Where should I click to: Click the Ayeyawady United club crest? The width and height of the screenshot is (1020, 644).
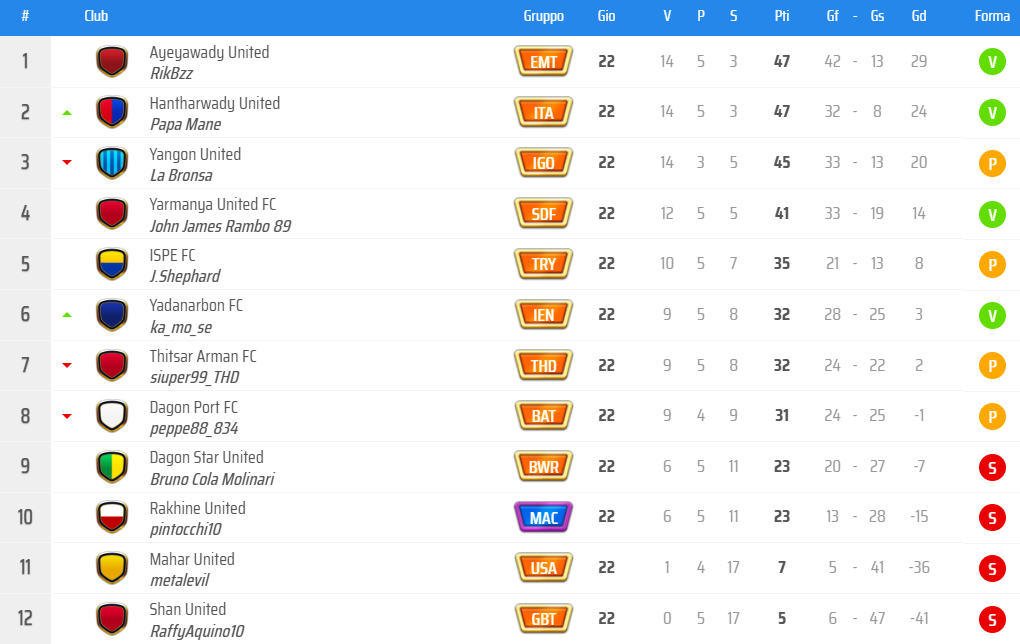tap(112, 62)
